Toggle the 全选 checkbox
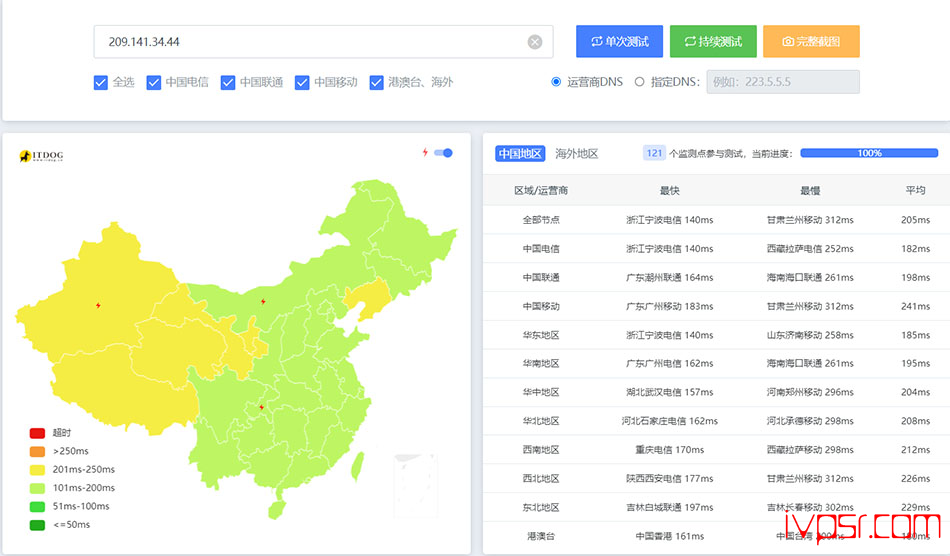Viewport: 950px width, 556px height. tap(101, 82)
